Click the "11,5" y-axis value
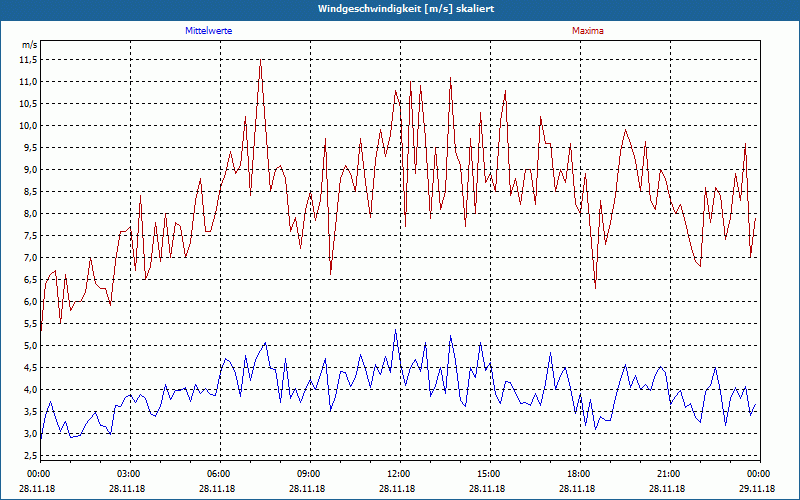The height and width of the screenshot is (500, 800). tap(29, 60)
